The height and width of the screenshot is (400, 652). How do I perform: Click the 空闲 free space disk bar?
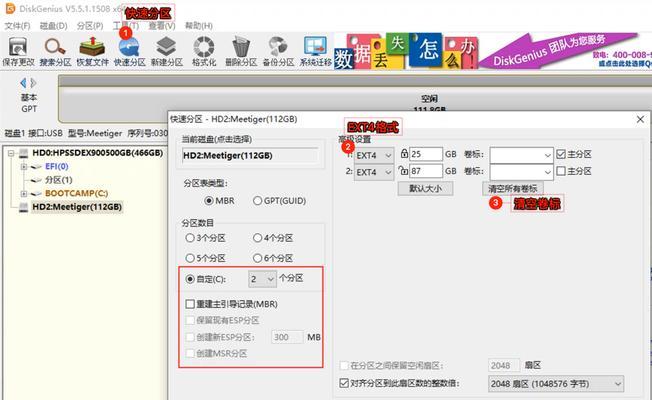point(355,99)
